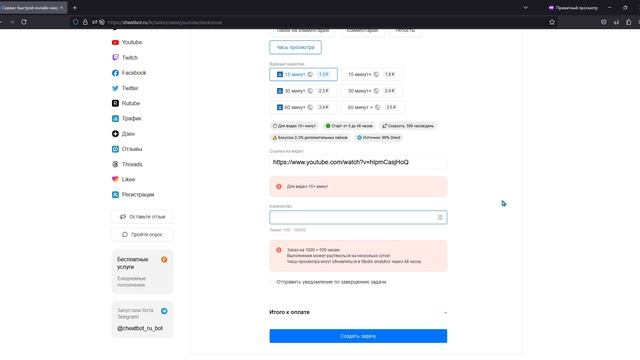Click the Пройти опрос button
Image resolution: width=640 pixels, height=360 pixels.
(142, 235)
